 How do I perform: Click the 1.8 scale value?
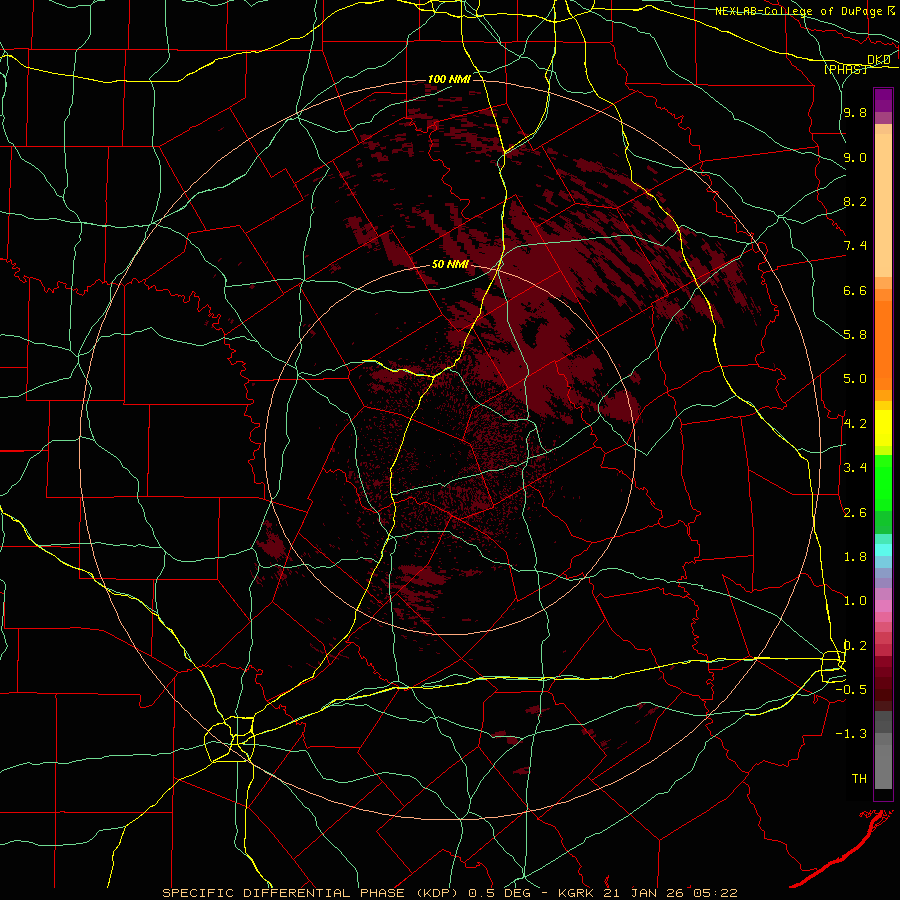click(x=855, y=557)
